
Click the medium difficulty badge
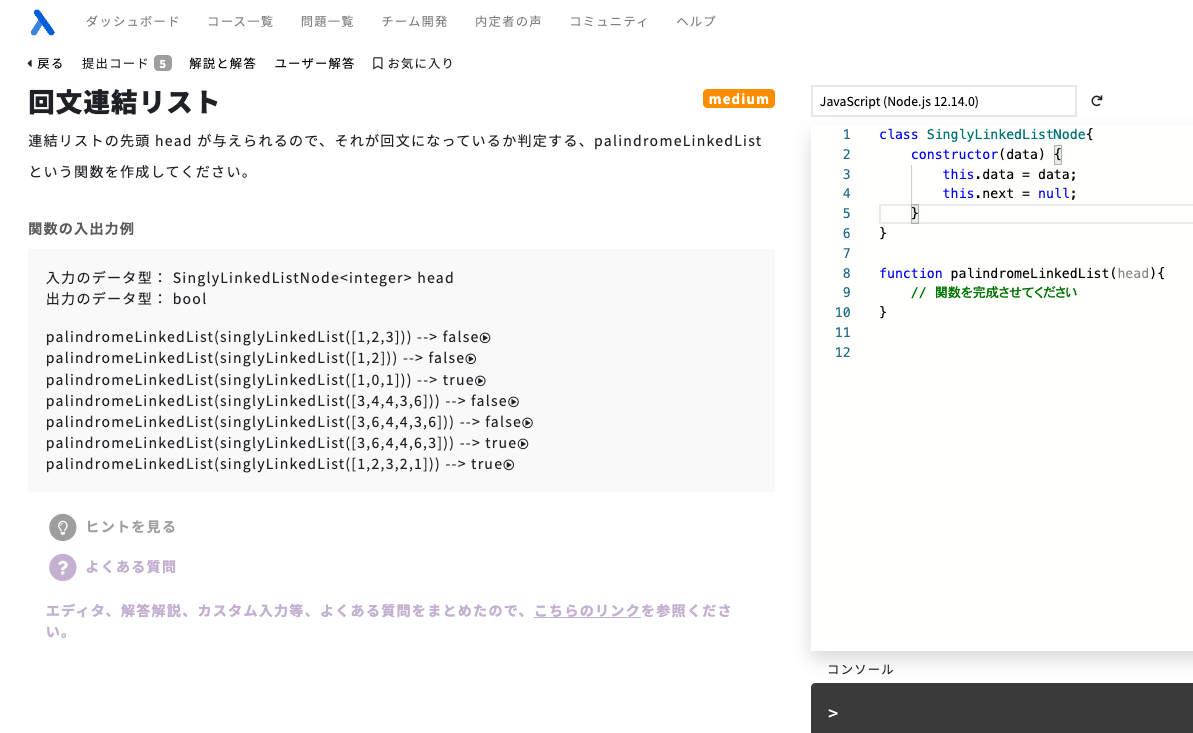tap(739, 99)
